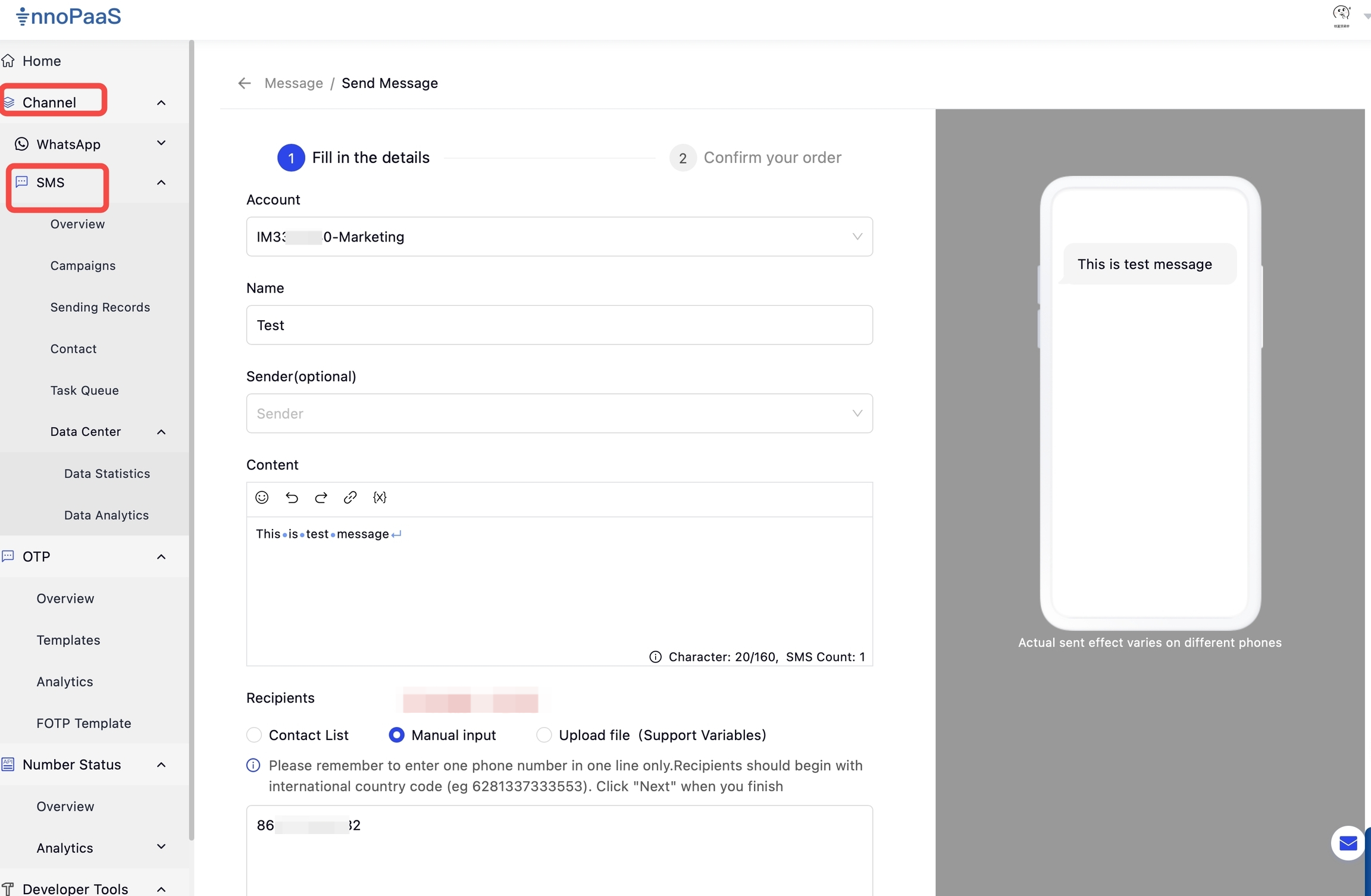Insert a variable using the {x} icon

coord(380,497)
